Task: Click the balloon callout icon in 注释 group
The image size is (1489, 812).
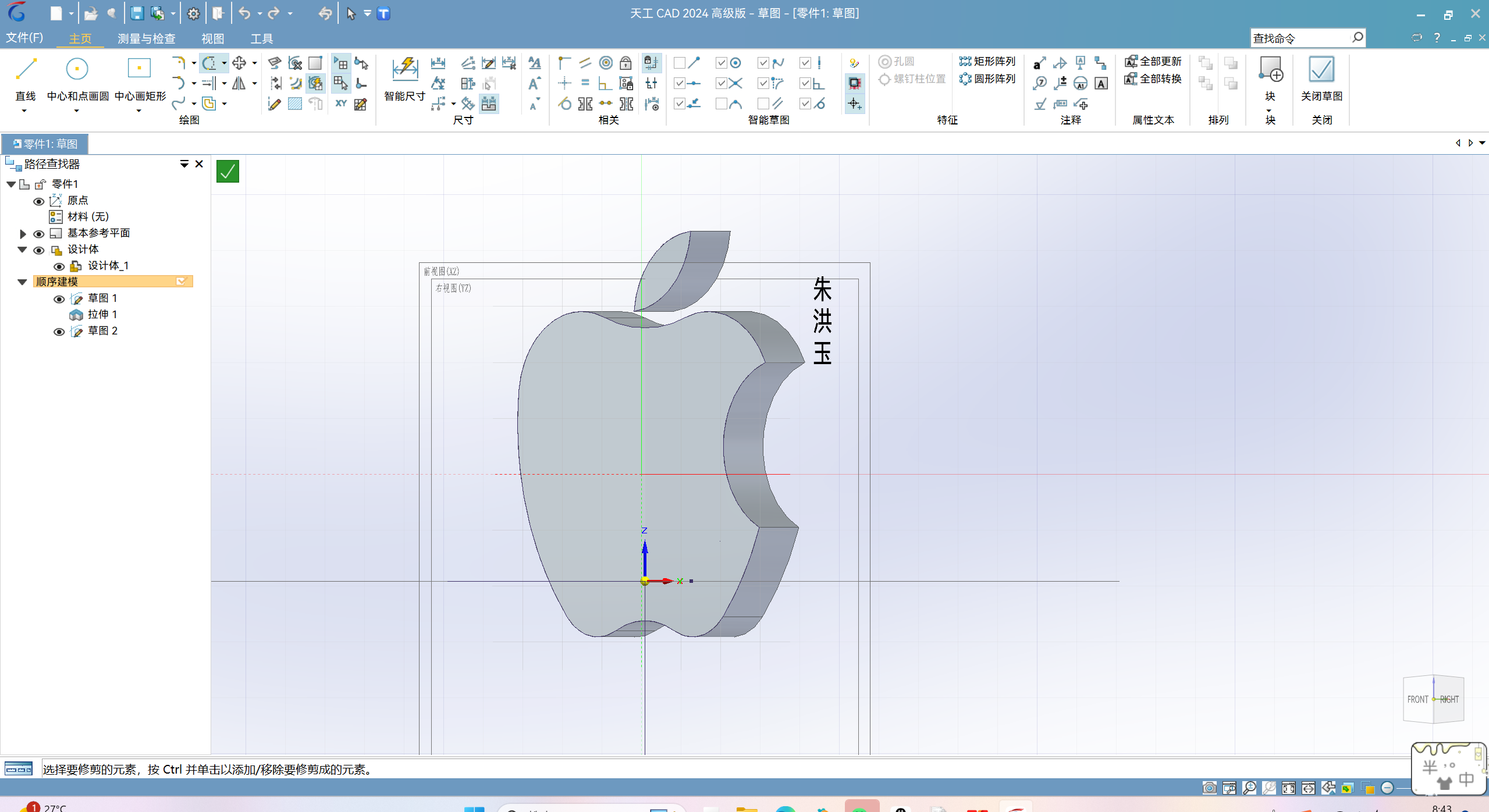Action: tap(1040, 83)
